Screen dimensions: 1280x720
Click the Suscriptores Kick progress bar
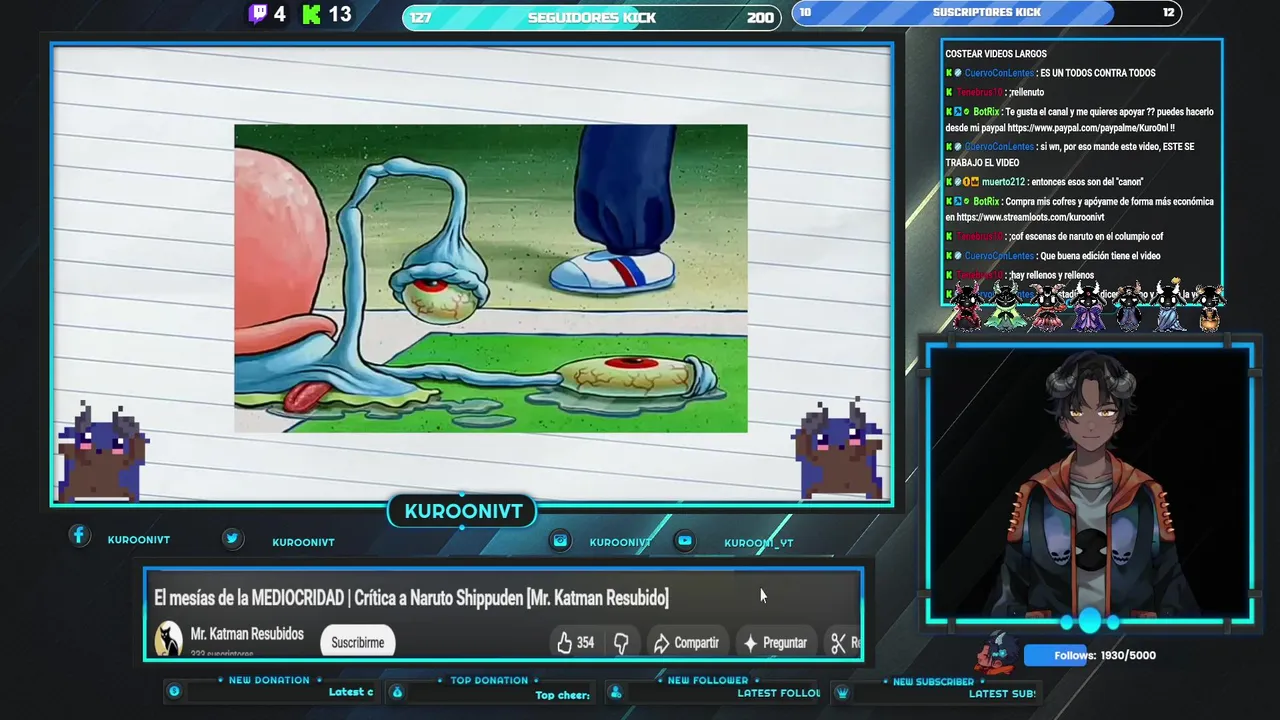tap(987, 13)
